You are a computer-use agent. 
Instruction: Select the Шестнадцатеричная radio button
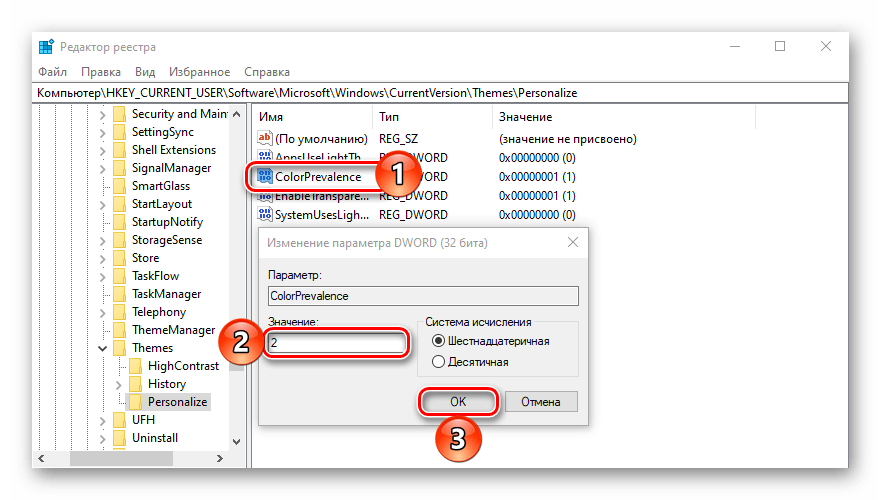pyautogui.click(x=436, y=341)
